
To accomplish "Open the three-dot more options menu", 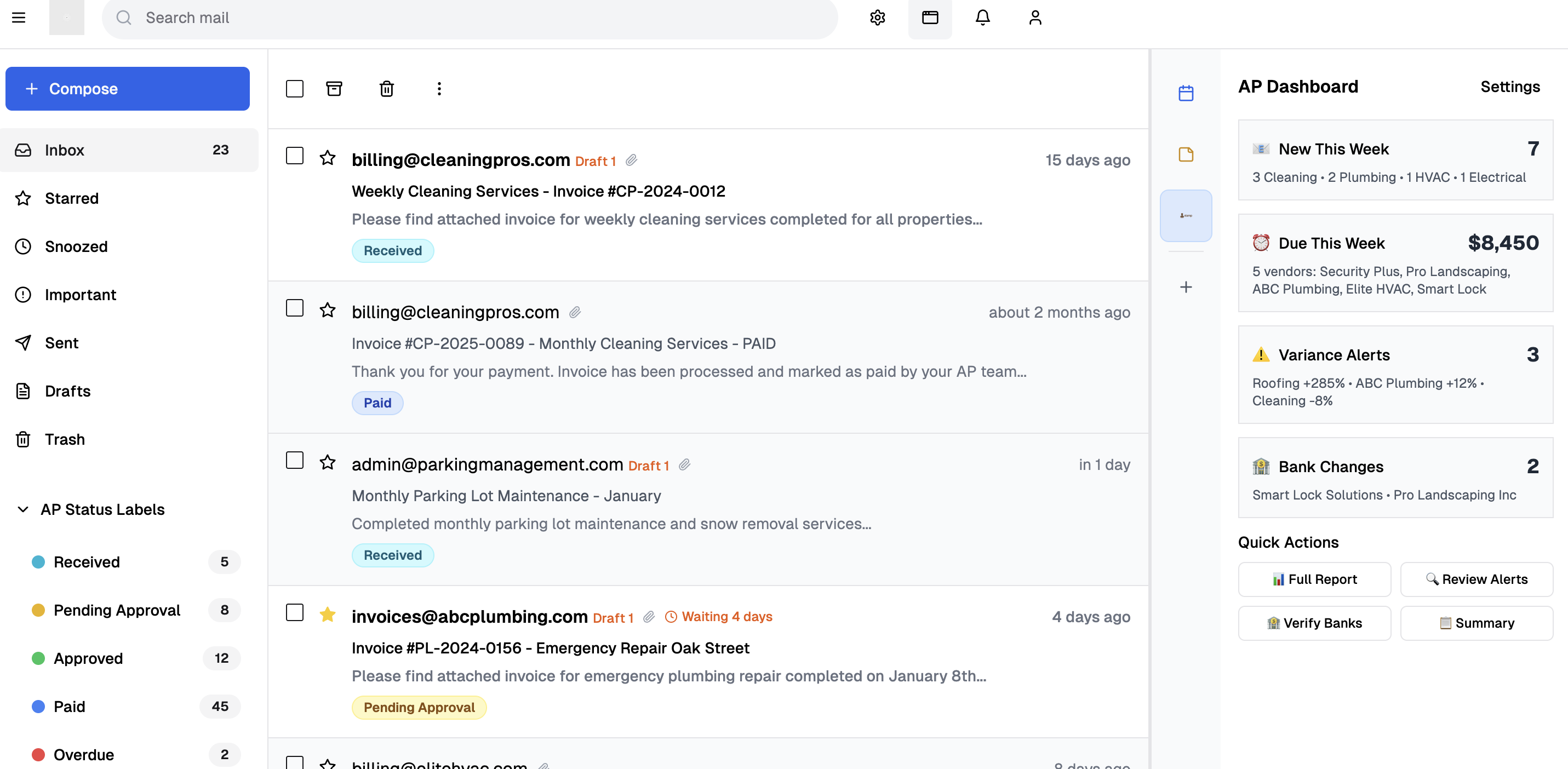I will 439,89.
